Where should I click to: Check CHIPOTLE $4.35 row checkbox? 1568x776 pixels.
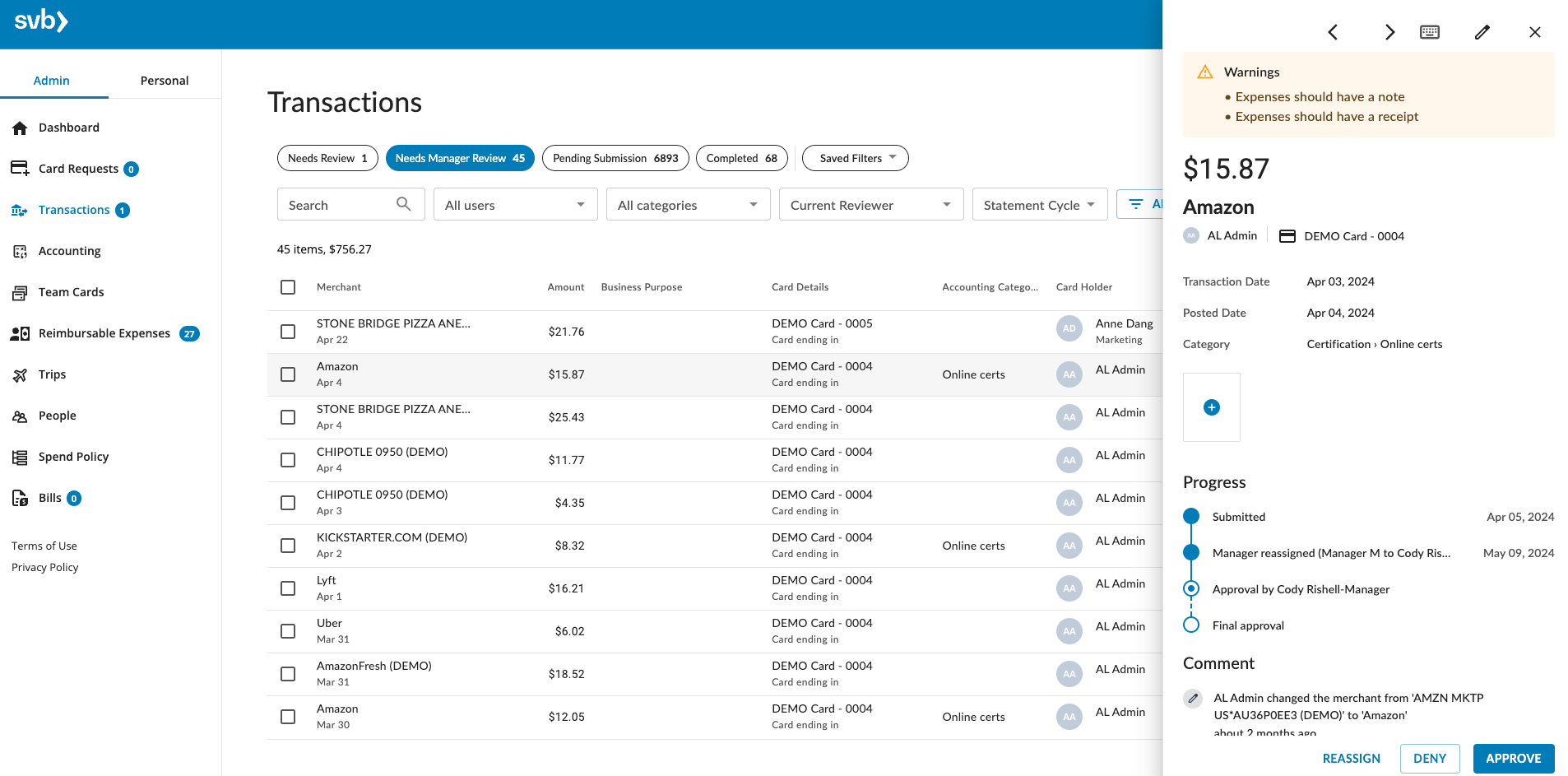coord(288,503)
